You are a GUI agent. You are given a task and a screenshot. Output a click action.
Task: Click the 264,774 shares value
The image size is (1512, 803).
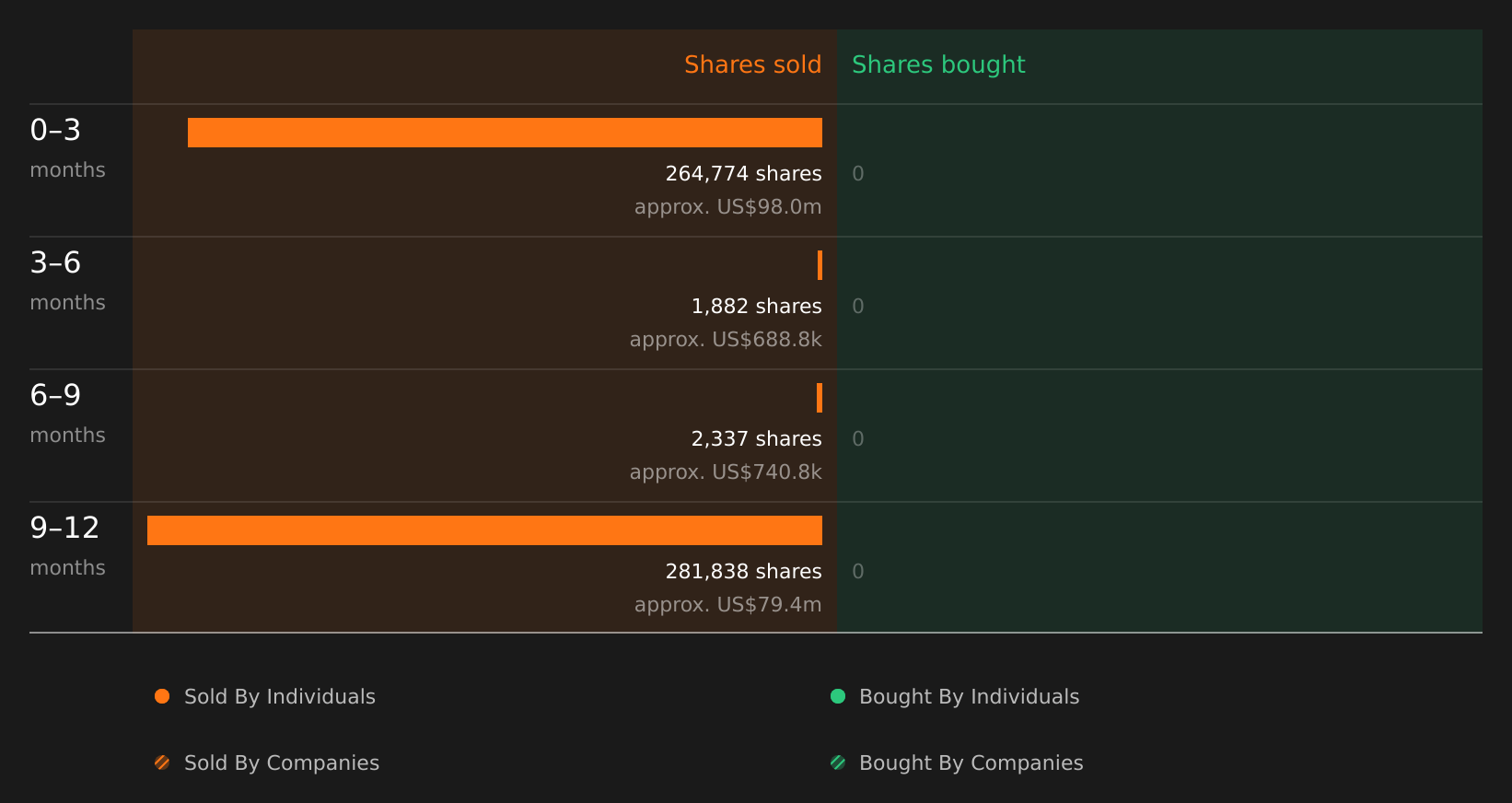point(743,174)
